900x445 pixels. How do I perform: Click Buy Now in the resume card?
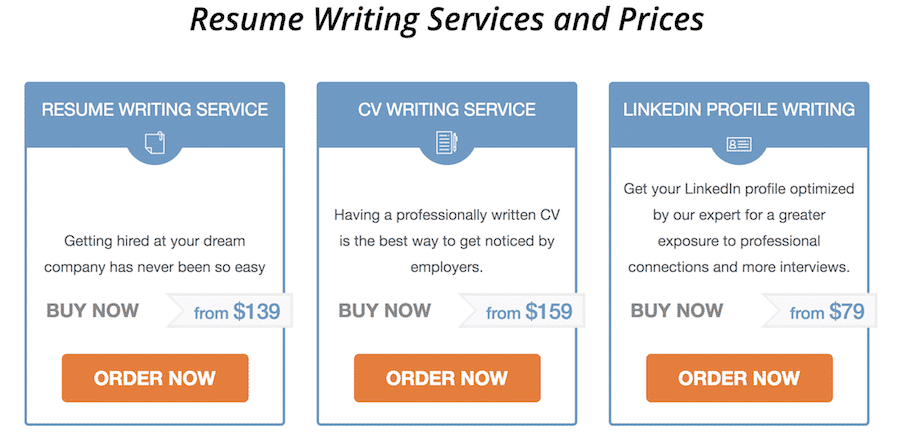[x=93, y=310]
